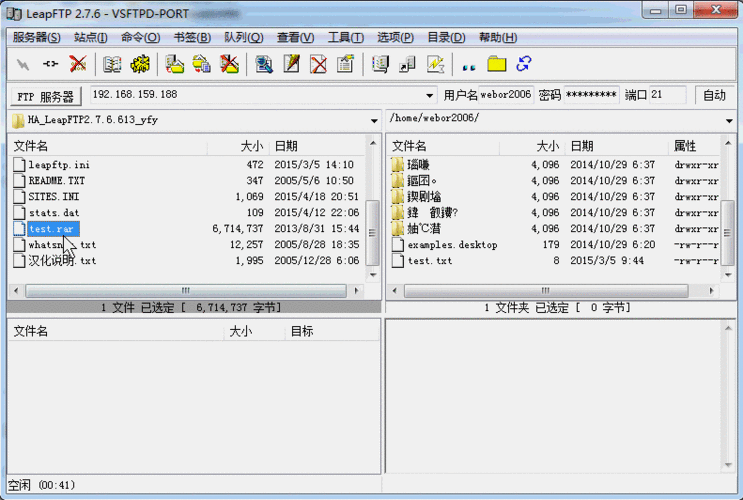
Task: Select local file SITES.INI
Action: click(x=54, y=197)
